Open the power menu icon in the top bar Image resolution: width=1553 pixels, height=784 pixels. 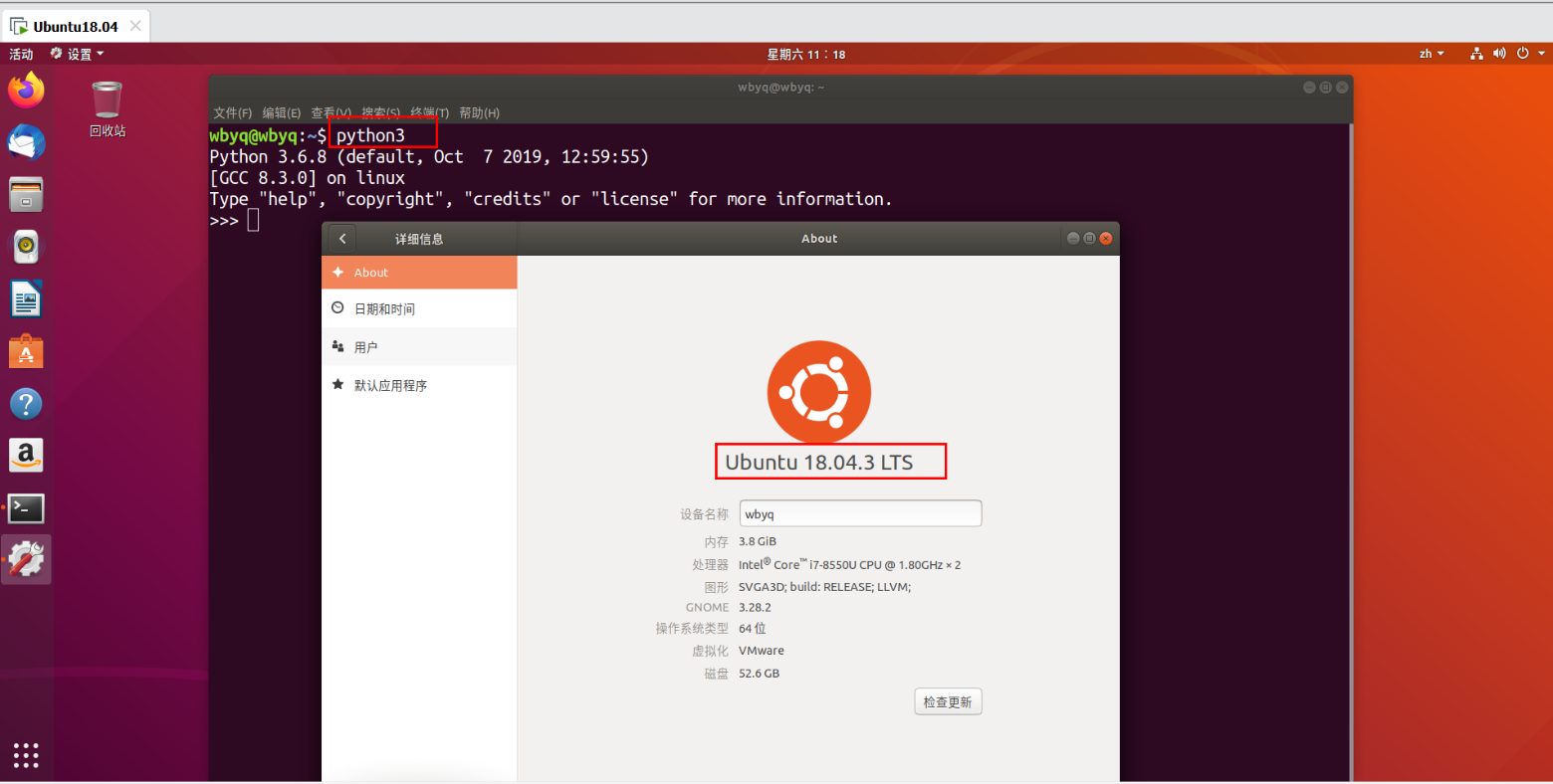pyautogui.click(x=1523, y=54)
